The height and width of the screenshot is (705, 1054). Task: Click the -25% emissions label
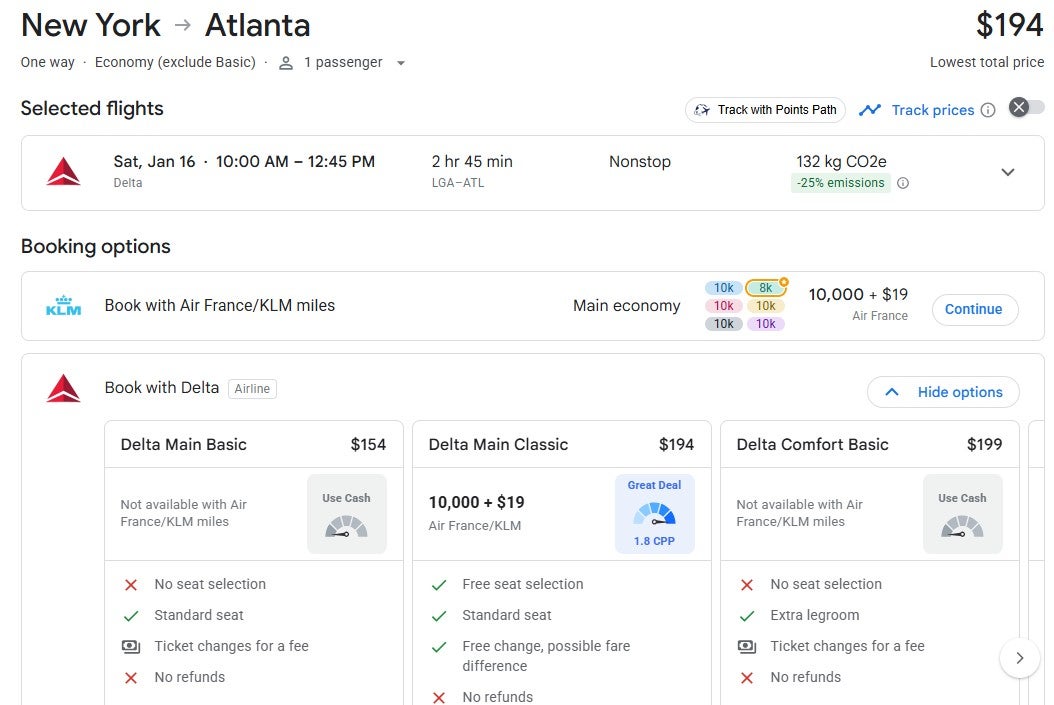point(840,183)
